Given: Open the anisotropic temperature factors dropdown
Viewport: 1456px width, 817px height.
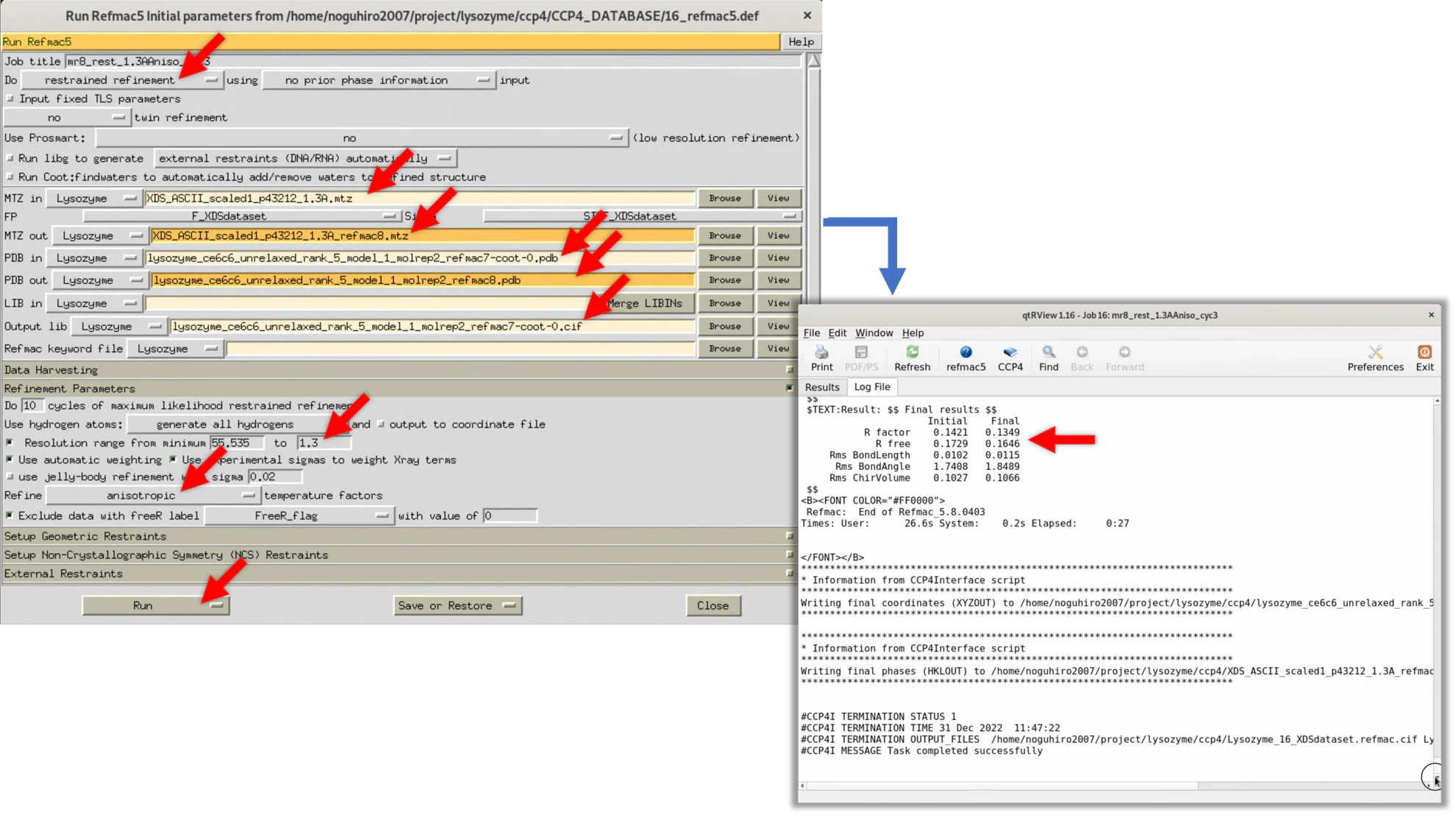Looking at the screenshot, I should tap(153, 496).
